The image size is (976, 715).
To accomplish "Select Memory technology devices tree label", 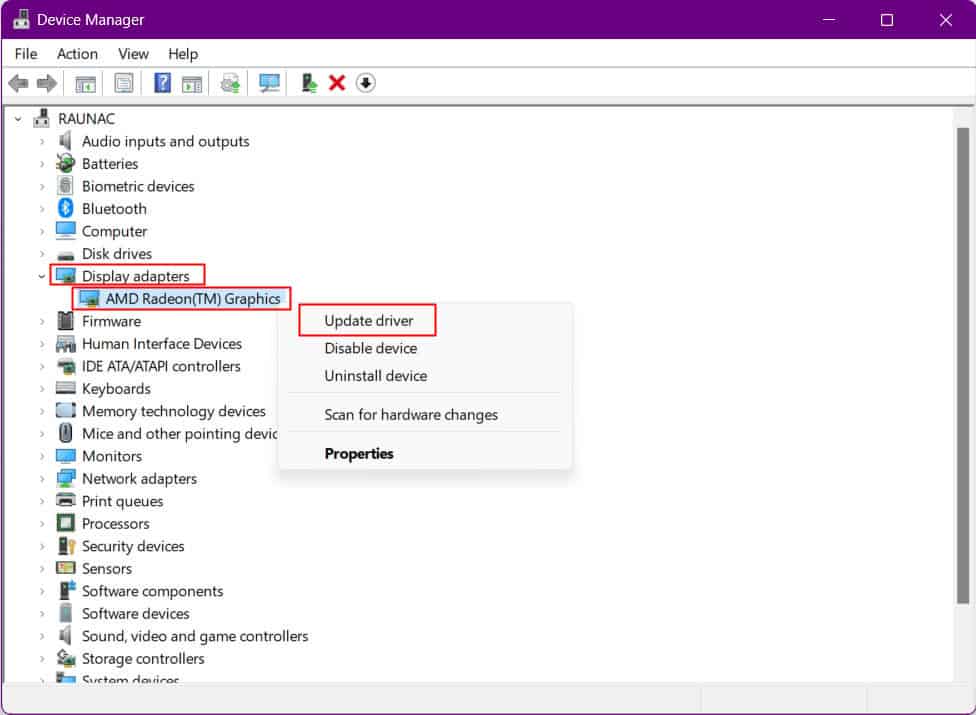I will tap(174, 411).
